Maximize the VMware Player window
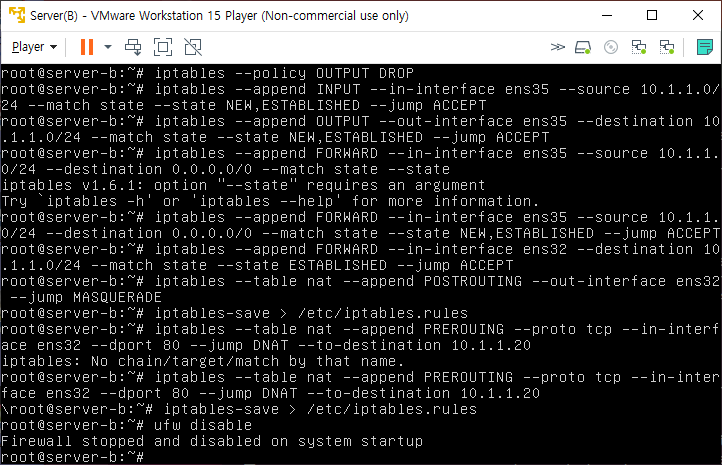Image resolution: width=722 pixels, height=465 pixels. tap(652, 15)
